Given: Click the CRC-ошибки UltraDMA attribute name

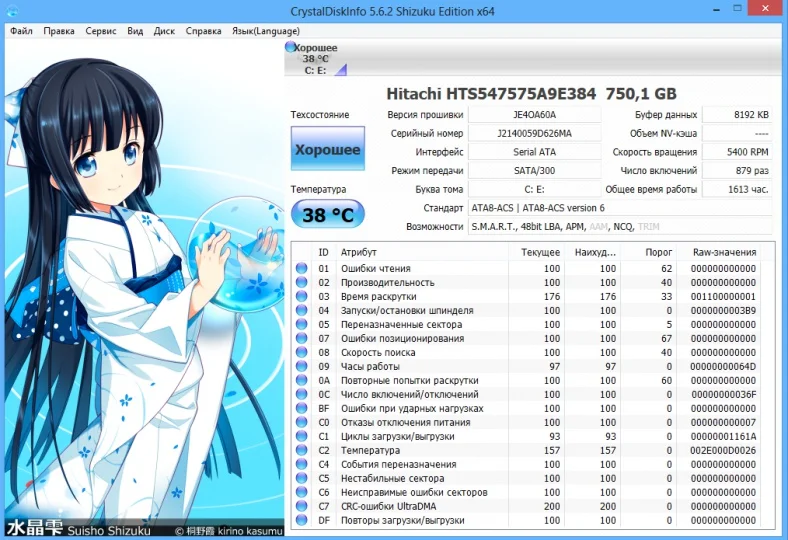Looking at the screenshot, I should [x=388, y=506].
